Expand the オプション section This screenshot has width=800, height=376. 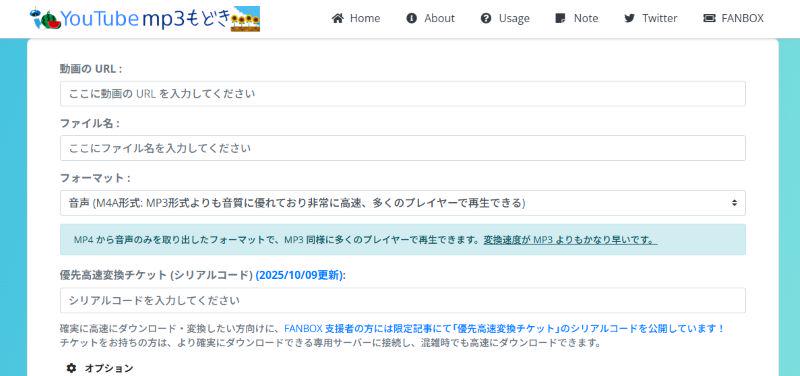tap(101, 368)
